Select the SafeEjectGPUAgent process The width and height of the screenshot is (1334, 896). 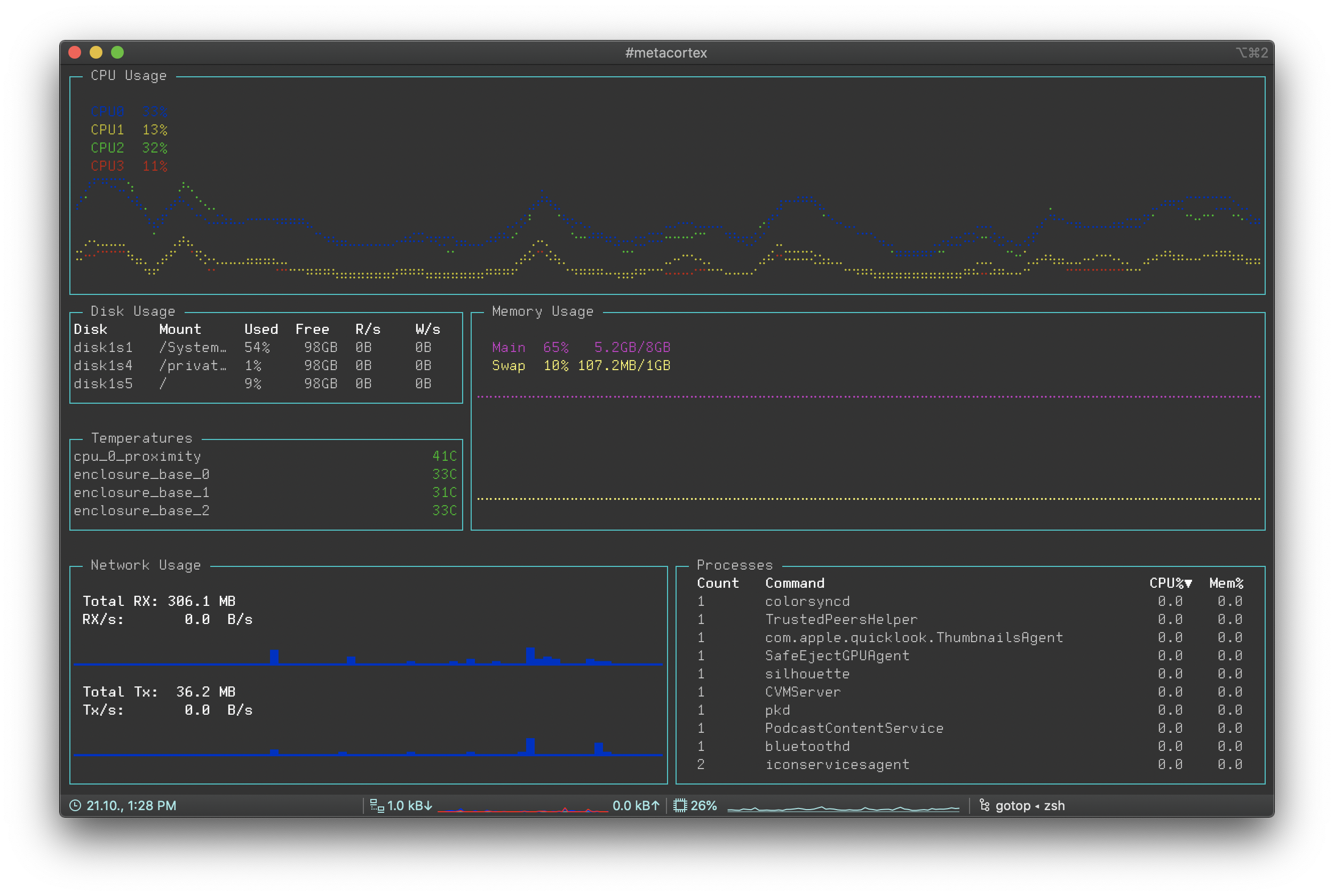tap(970, 656)
